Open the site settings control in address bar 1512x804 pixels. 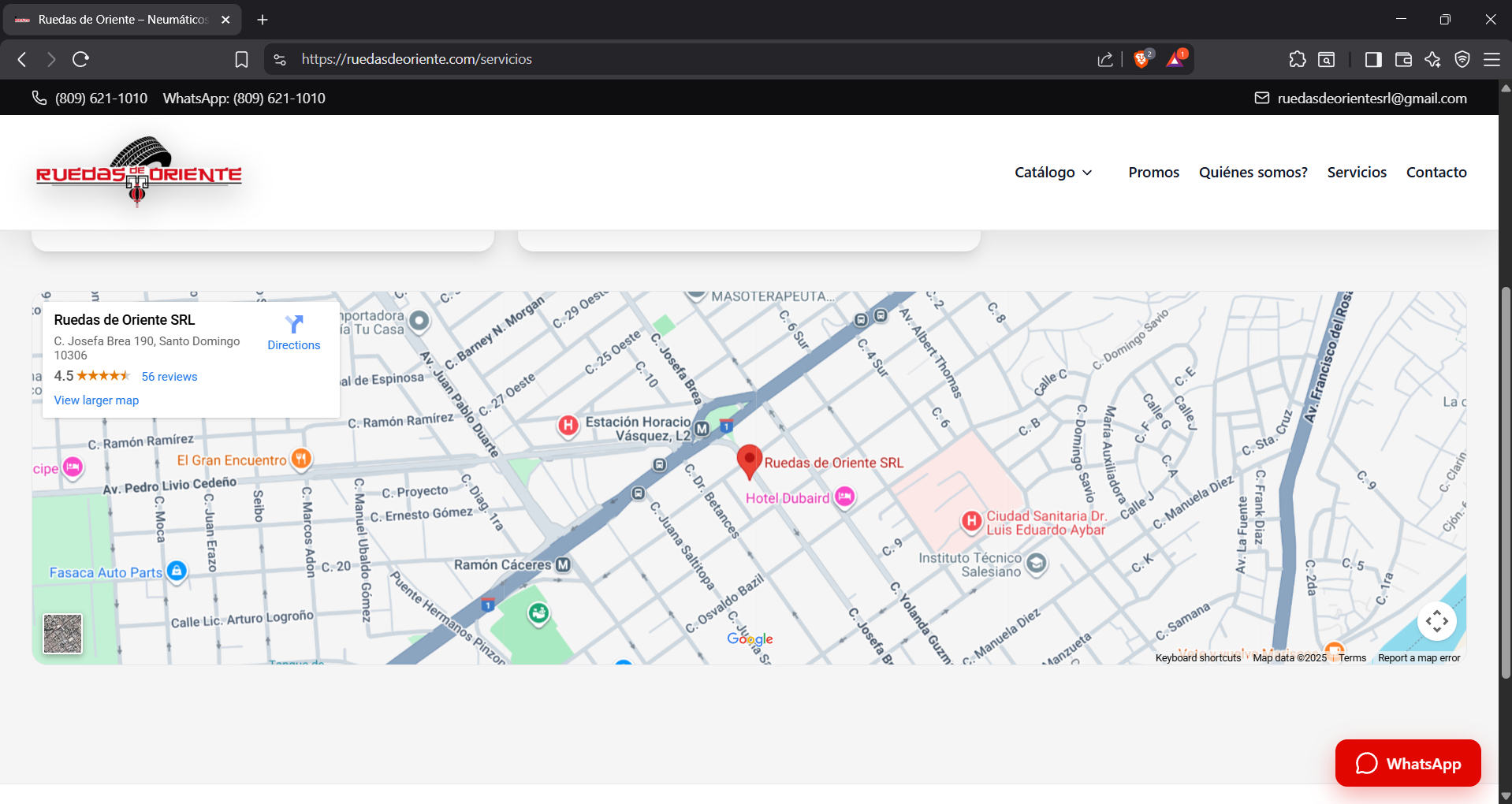click(280, 59)
